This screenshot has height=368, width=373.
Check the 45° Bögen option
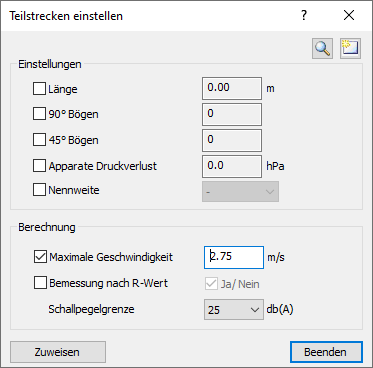[39, 140]
